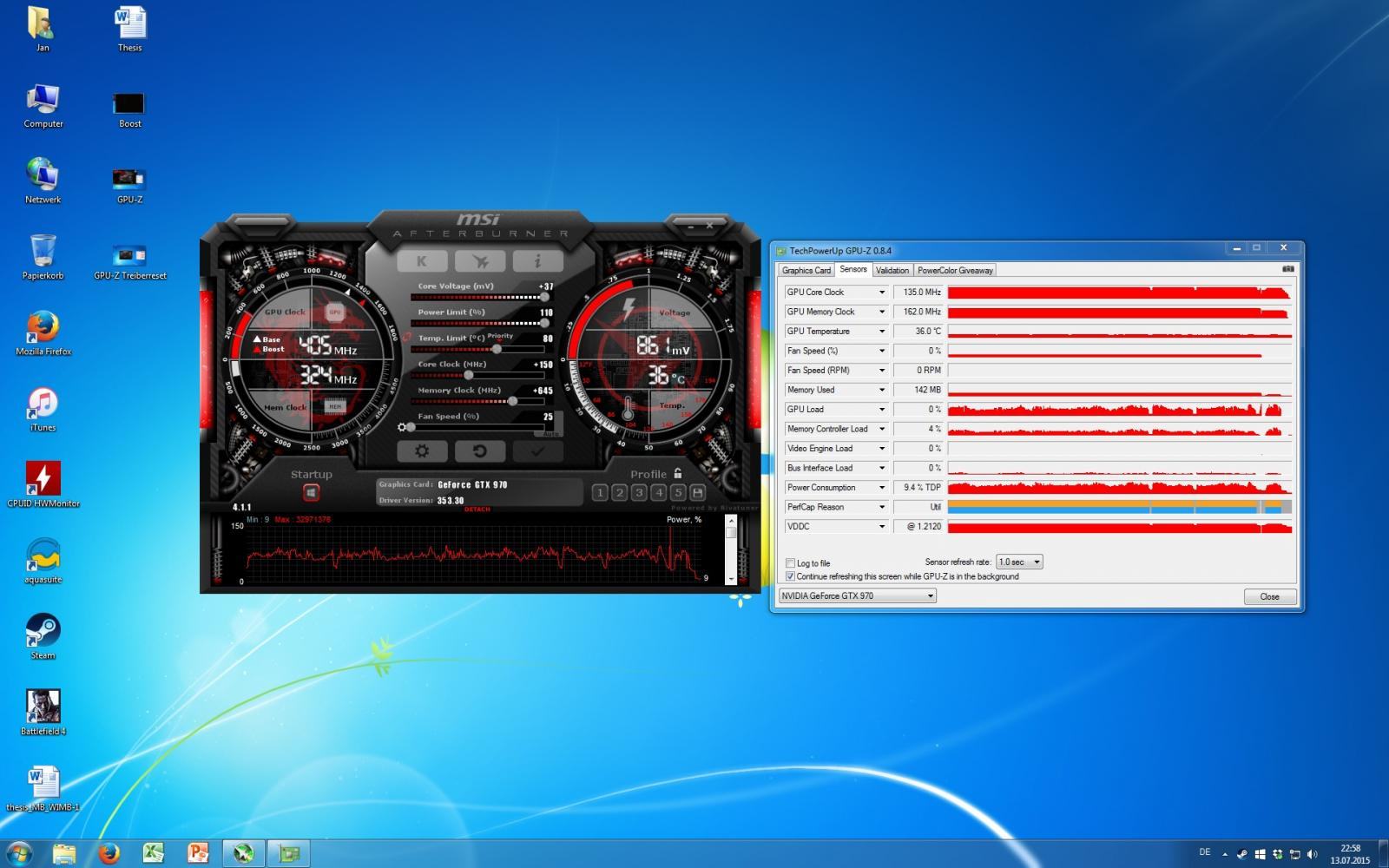Viewport: 1389px width, 868px height.
Task: Open the info (i) button in Afterburner
Action: [537, 261]
